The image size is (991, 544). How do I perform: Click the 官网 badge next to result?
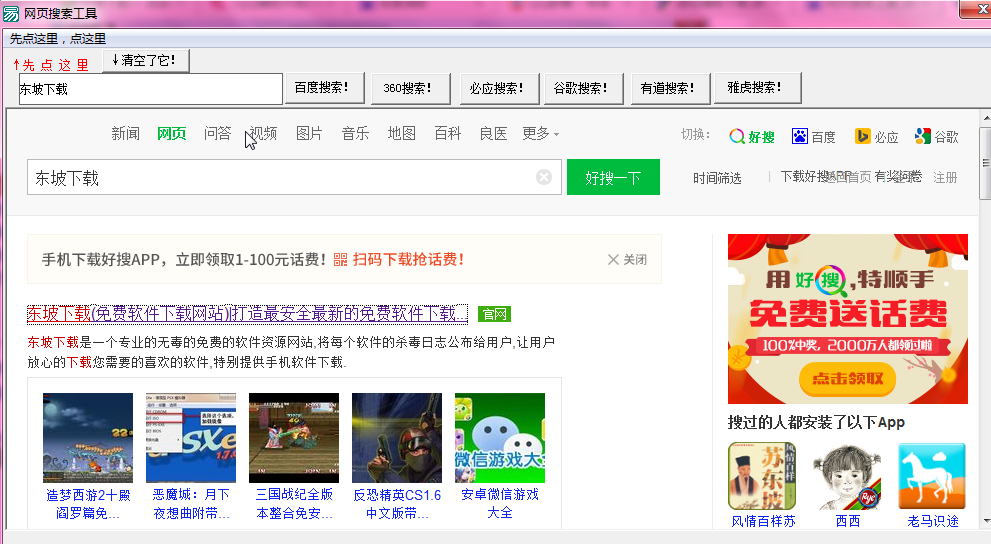point(494,314)
